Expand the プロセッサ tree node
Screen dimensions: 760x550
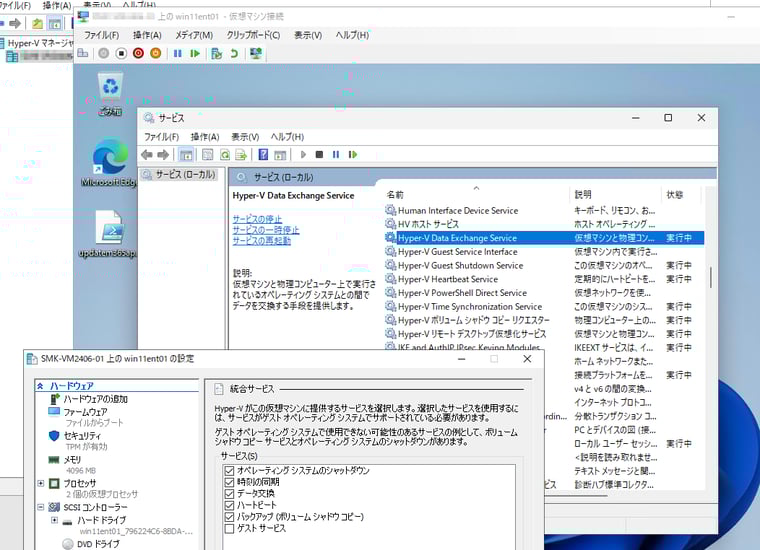41,483
